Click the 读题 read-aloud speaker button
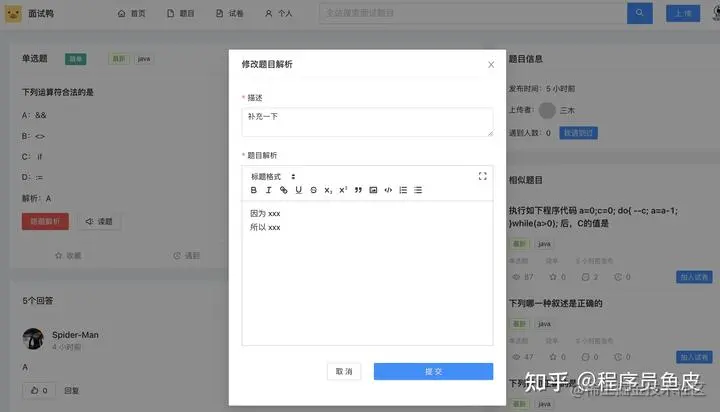Viewport: 720px width, 412px height. [x=99, y=221]
